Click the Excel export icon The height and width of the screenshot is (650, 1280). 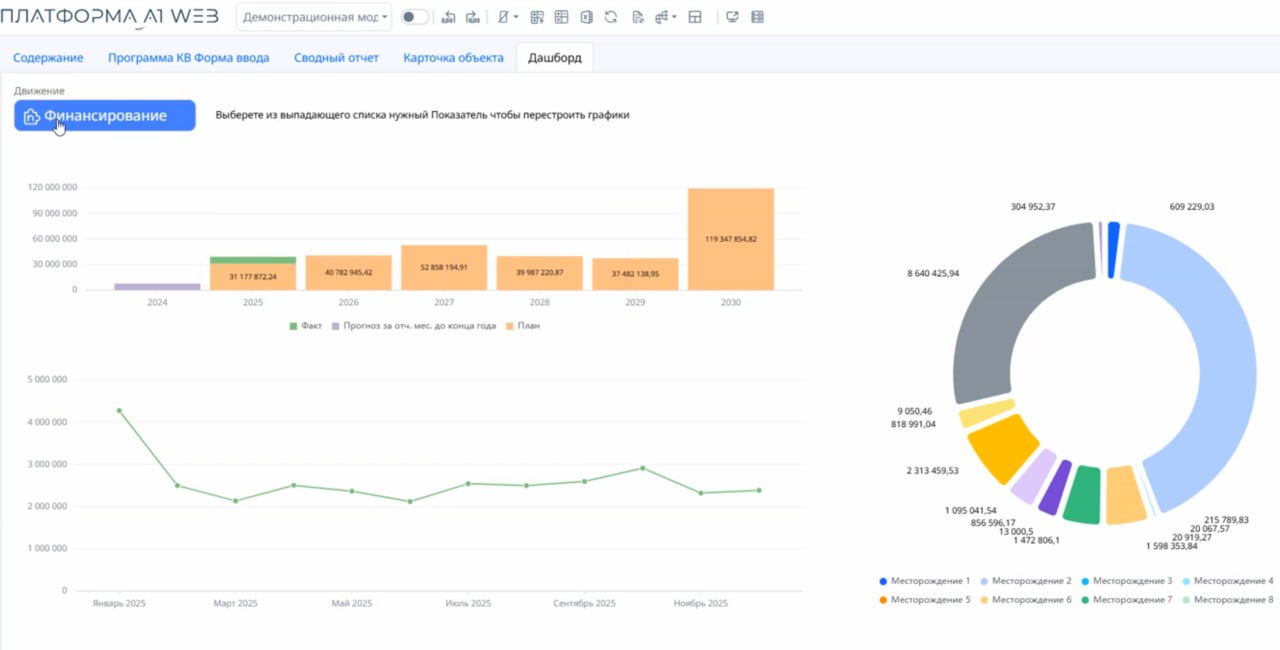(586, 17)
